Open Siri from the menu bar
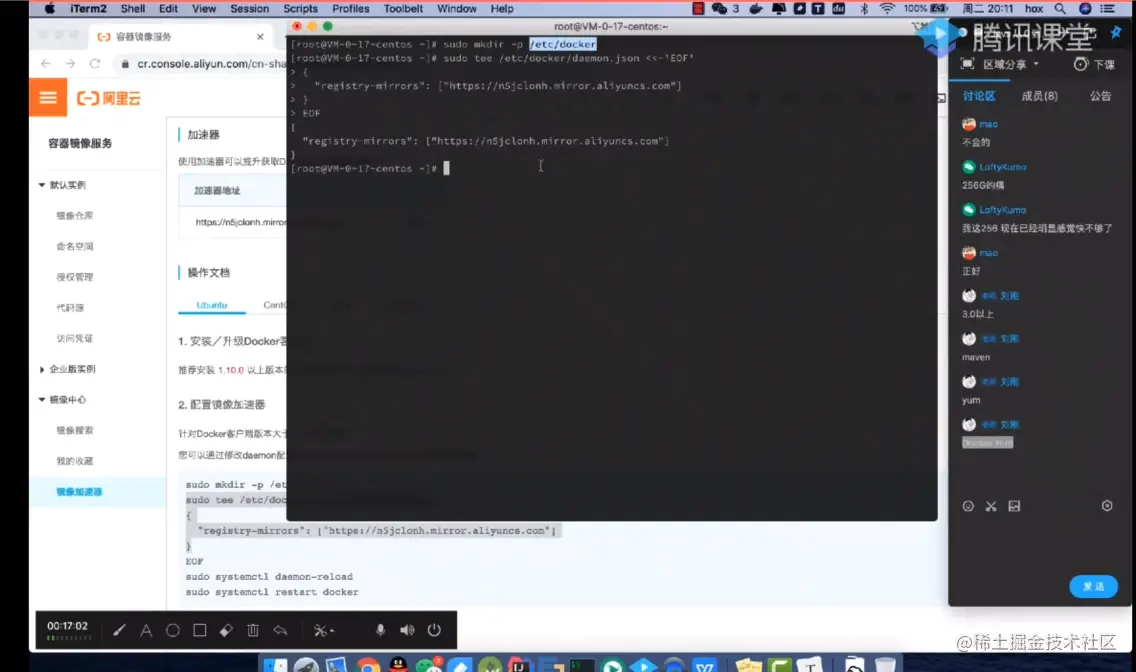Viewport: 1136px width, 672px height. point(1085,9)
